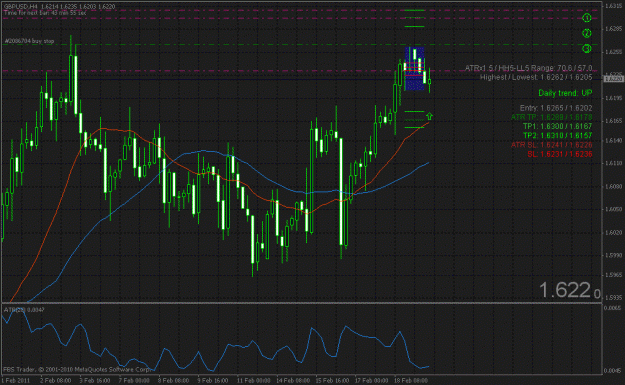Click the 1.5935 price axis value

(x=613, y=298)
